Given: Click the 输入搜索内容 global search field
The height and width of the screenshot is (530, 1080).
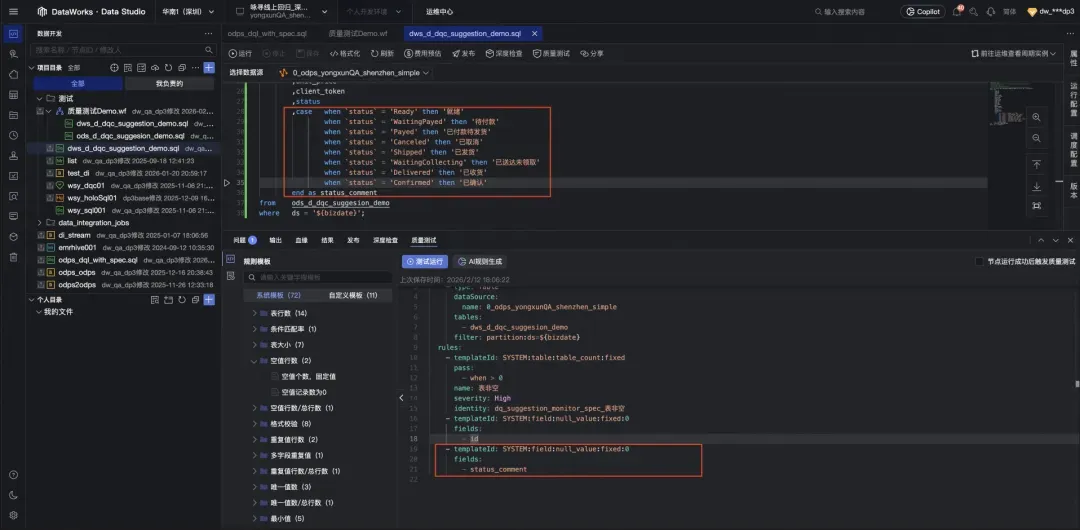Looking at the screenshot, I should pos(844,12).
